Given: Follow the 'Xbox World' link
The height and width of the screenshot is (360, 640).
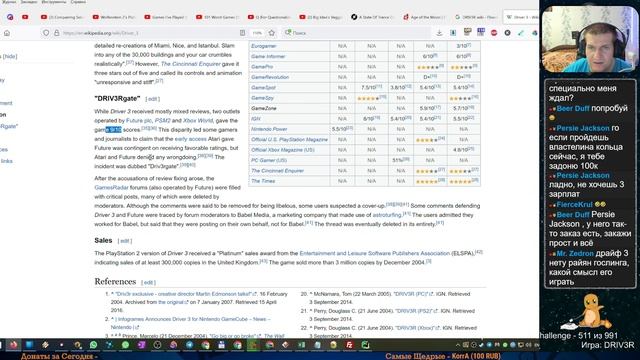Looking at the screenshot, I should tap(198, 120).
